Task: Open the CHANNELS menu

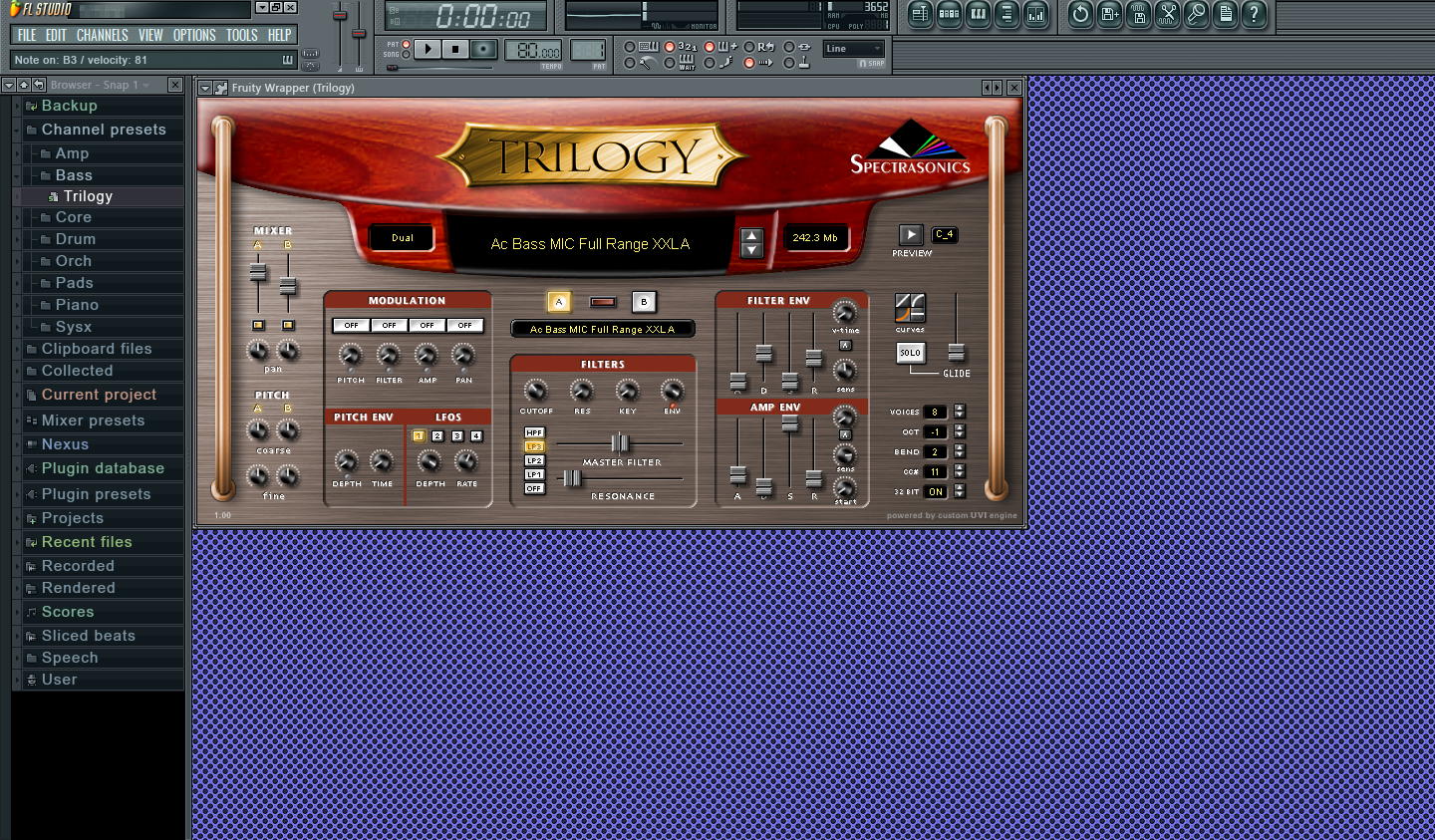Action: point(102,35)
